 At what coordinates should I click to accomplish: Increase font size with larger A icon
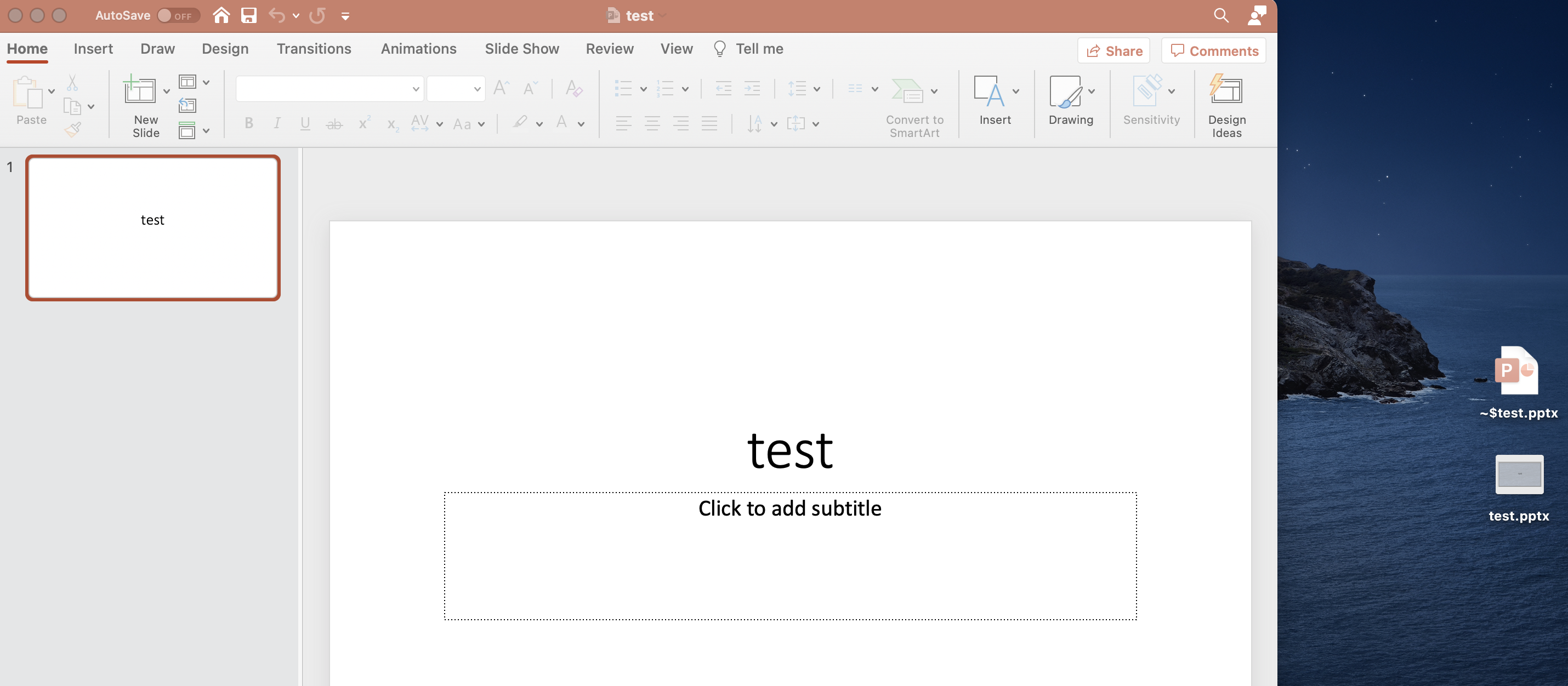click(x=501, y=88)
